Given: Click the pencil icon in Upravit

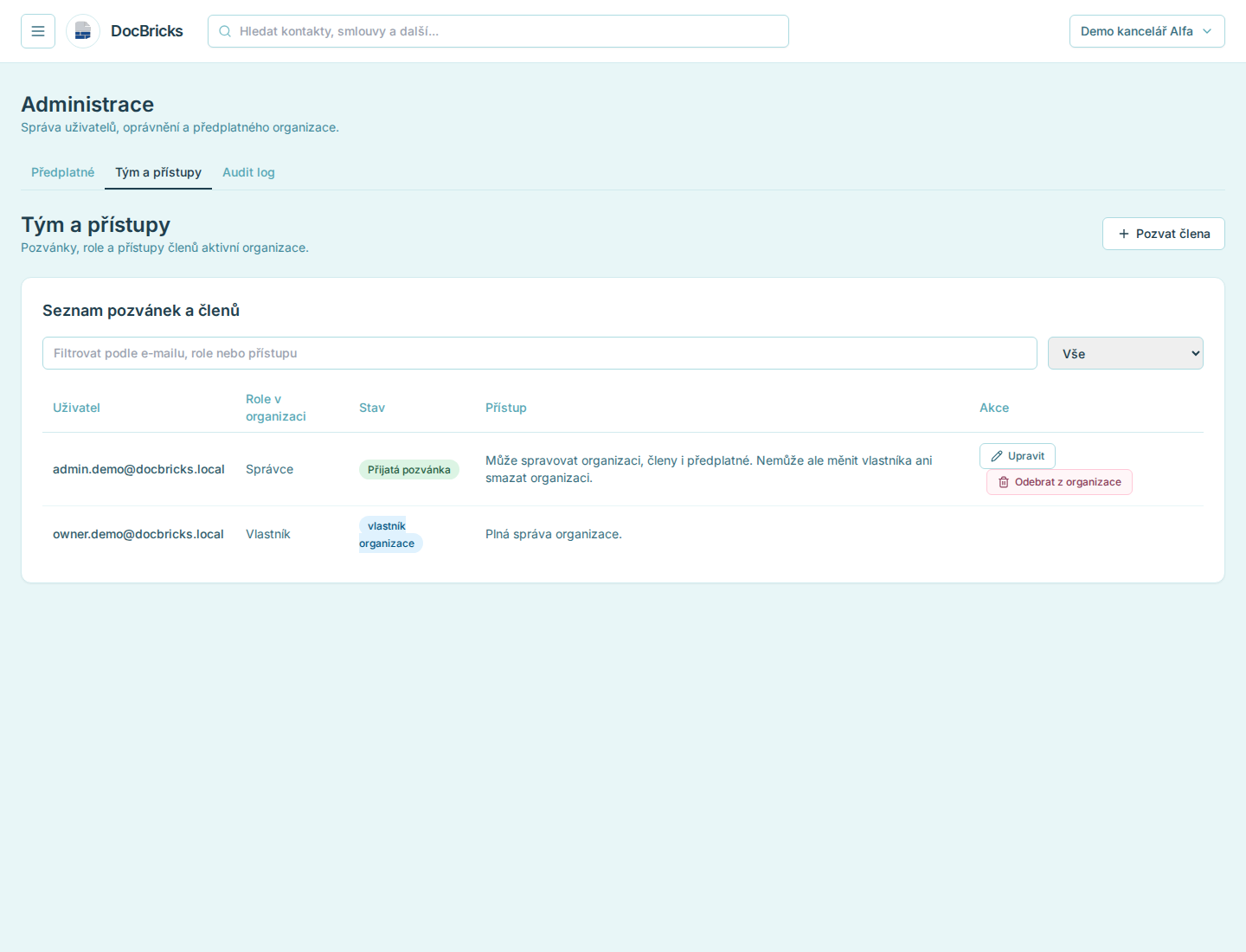Looking at the screenshot, I should (997, 456).
